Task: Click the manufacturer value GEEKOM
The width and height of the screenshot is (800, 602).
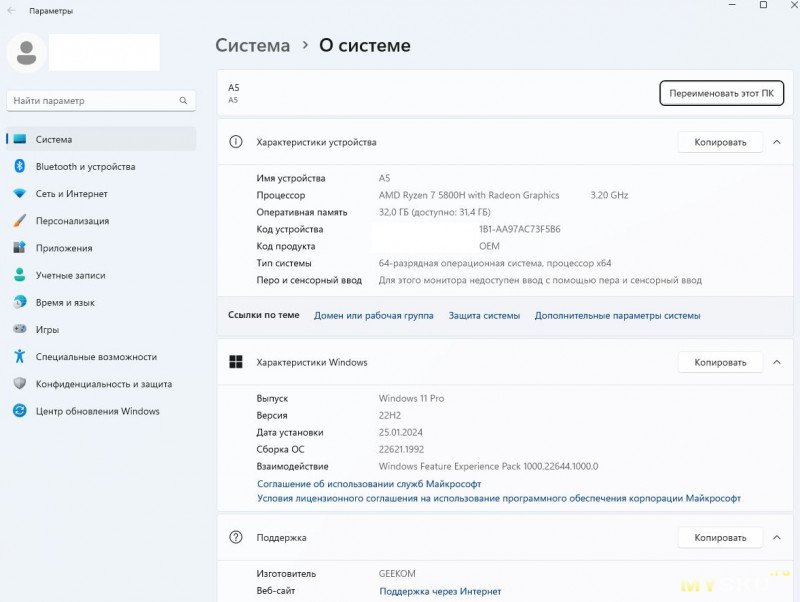Action: click(x=397, y=573)
